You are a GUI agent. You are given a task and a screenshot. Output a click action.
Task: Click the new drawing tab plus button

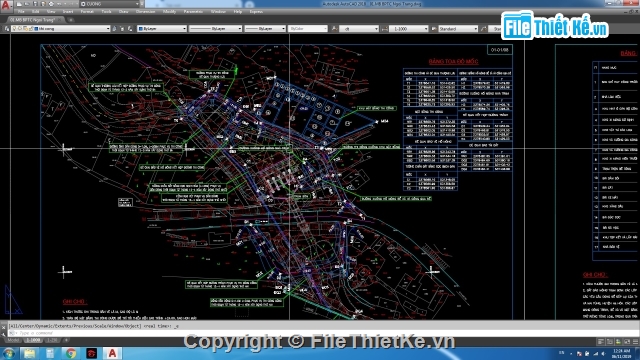(x=71, y=19)
